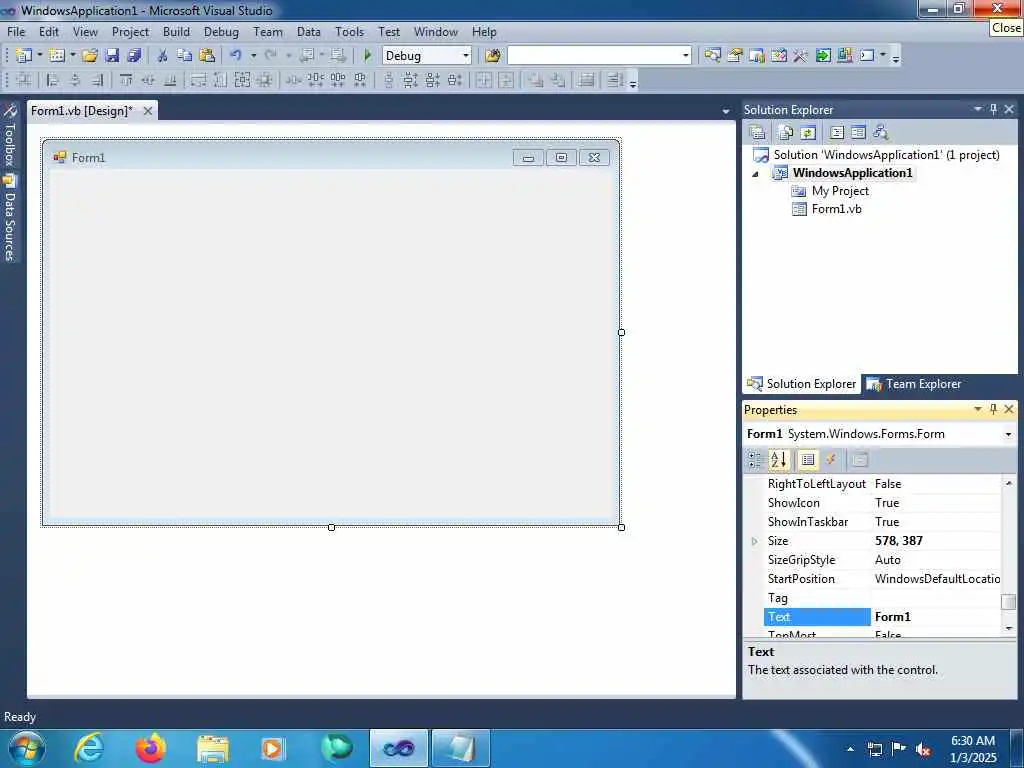
Task: Click the Undo arrow icon
Action: click(x=236, y=56)
